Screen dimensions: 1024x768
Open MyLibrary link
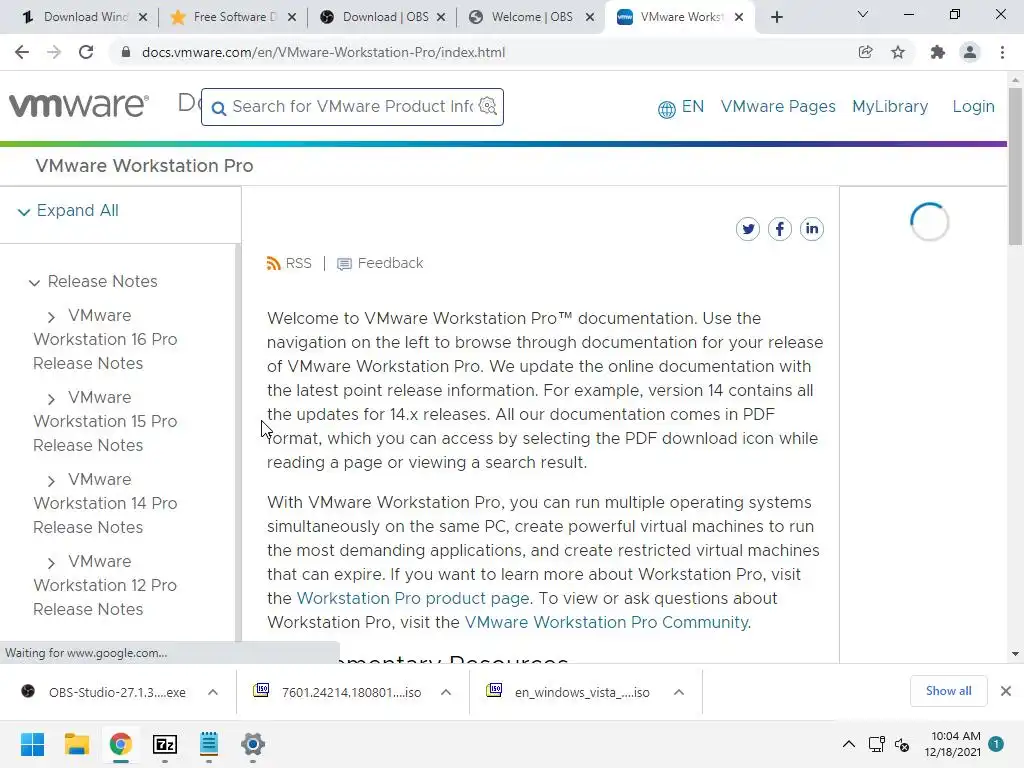pos(890,106)
